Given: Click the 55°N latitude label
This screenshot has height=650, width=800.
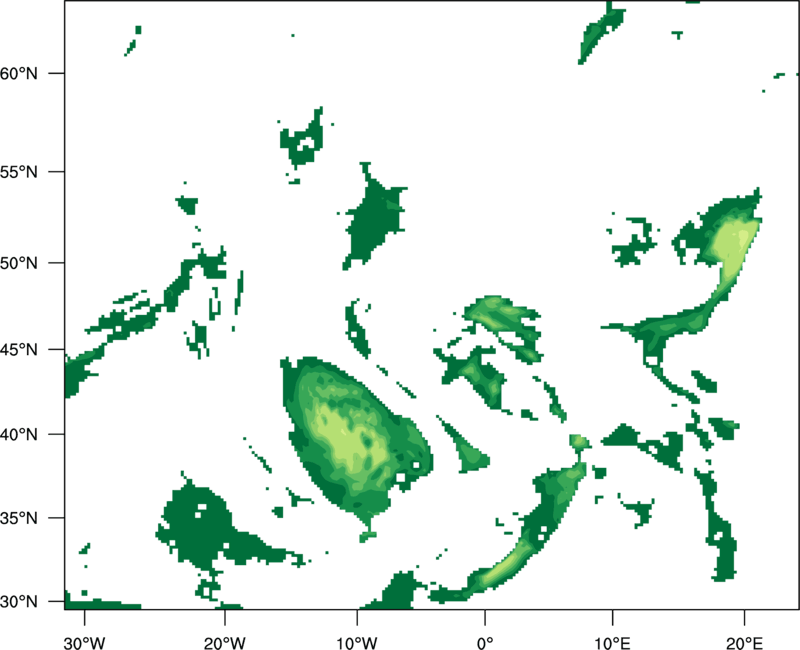Looking at the screenshot, I should [x=19, y=172].
